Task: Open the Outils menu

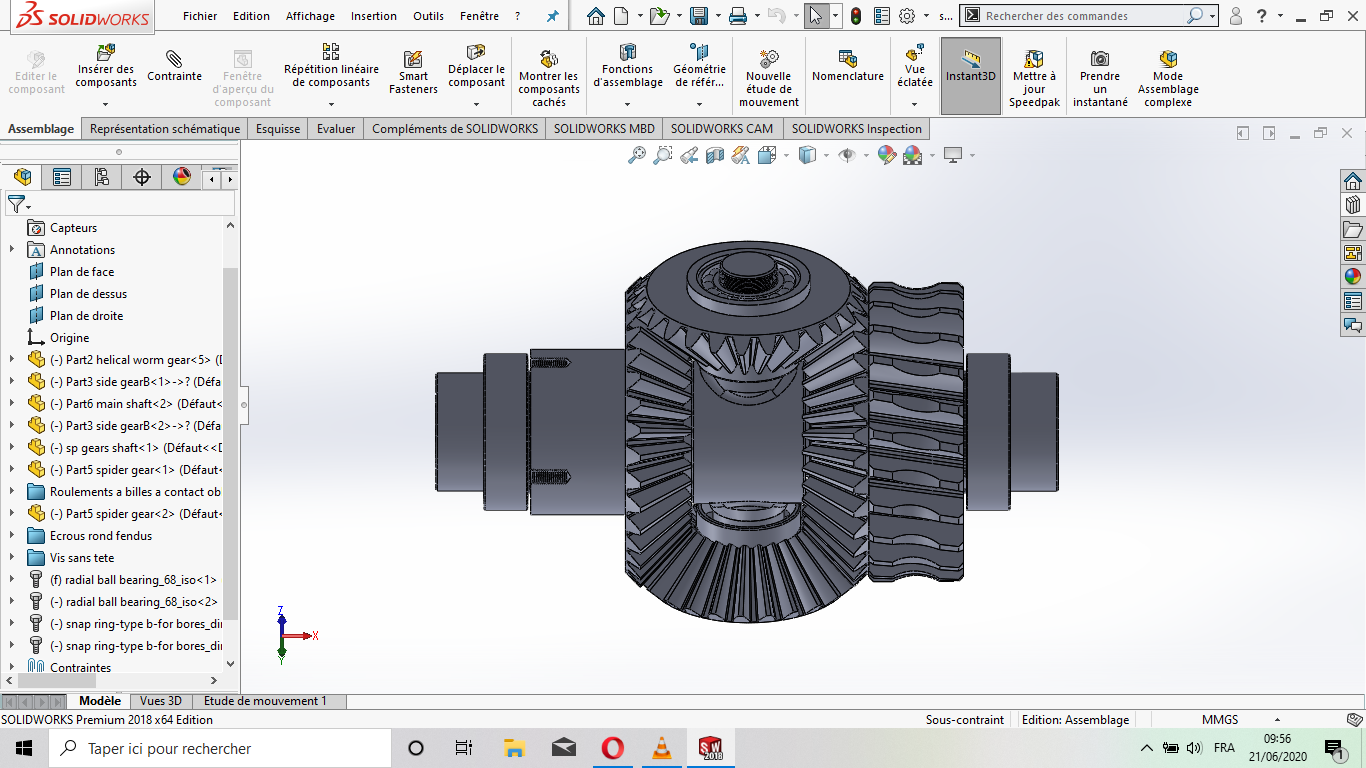Action: click(428, 16)
